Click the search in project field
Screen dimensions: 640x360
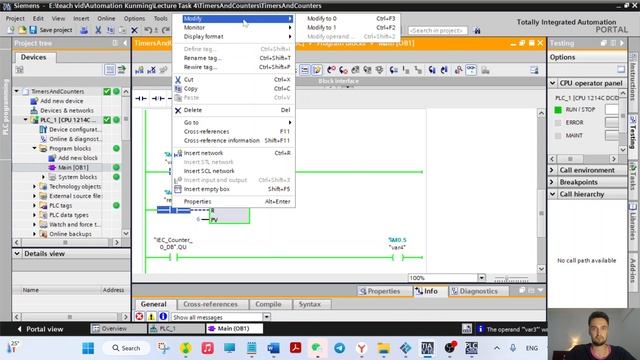(437, 30)
